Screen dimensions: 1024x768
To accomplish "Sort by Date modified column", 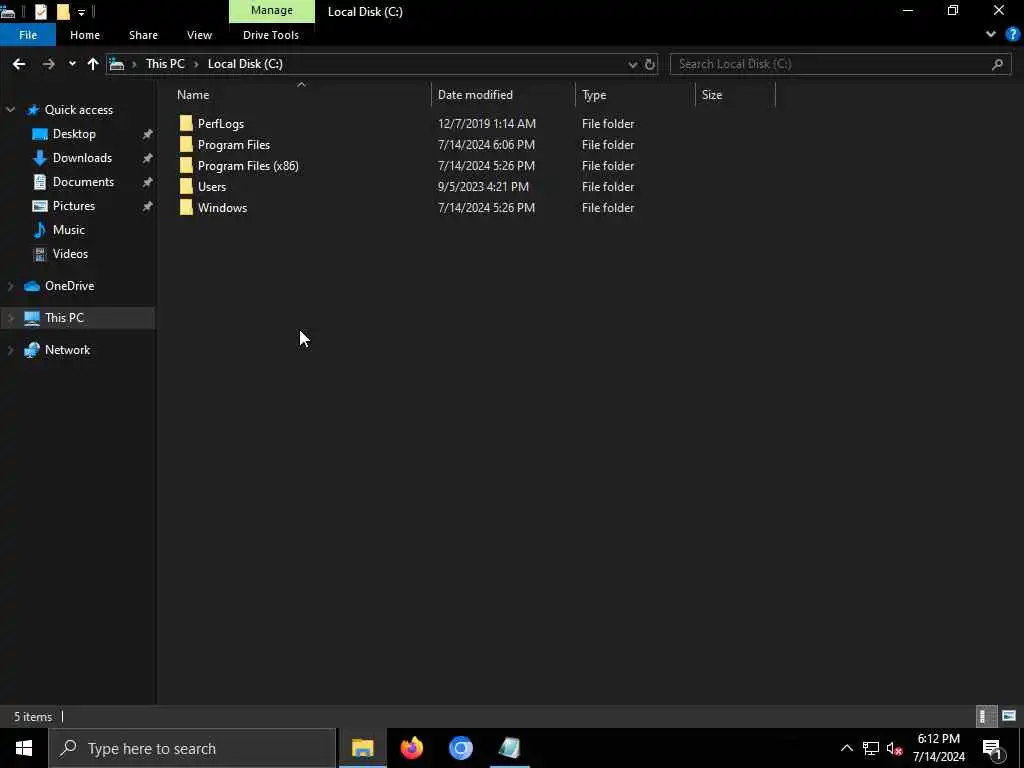I will point(475,95).
